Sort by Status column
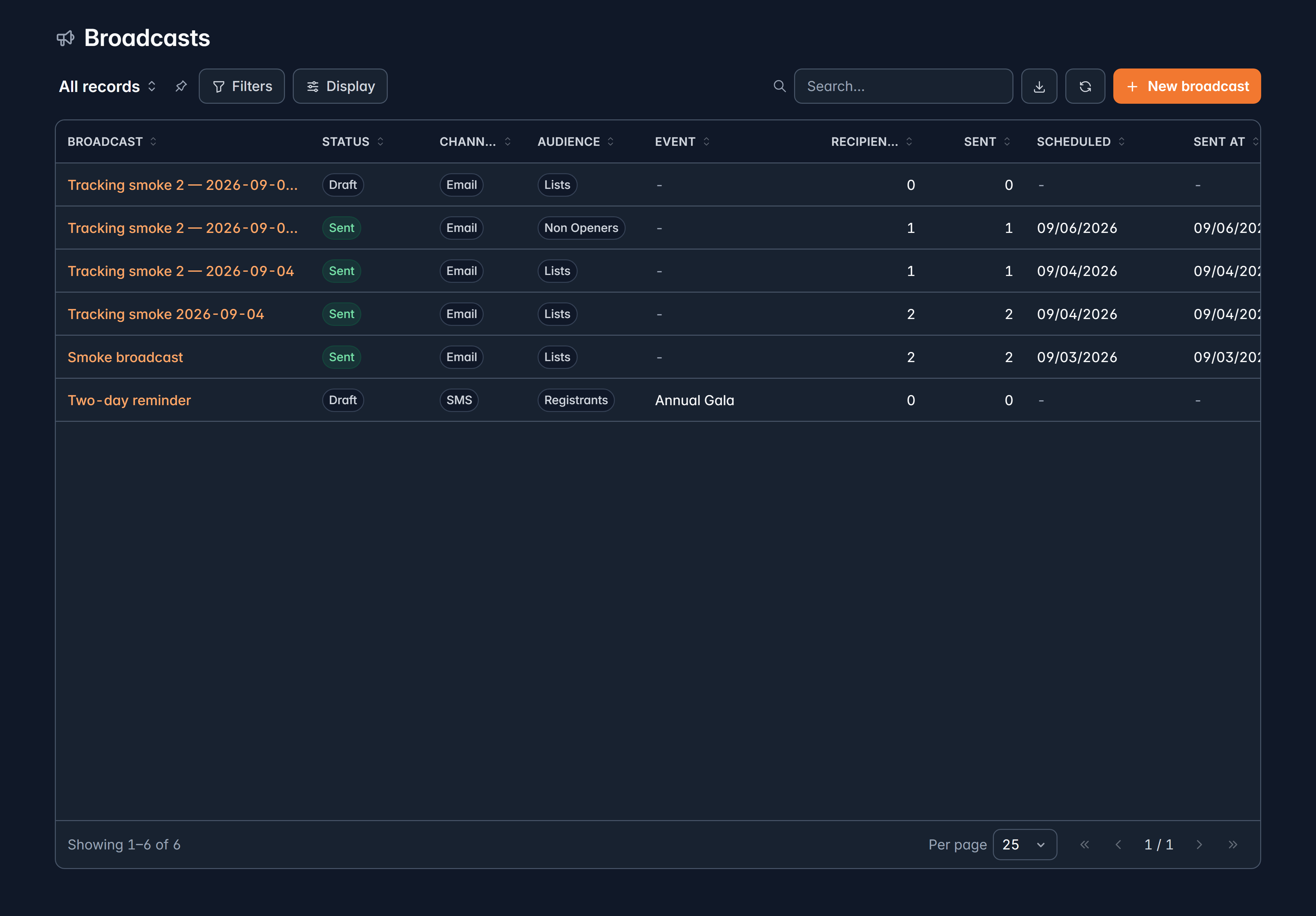 point(353,142)
